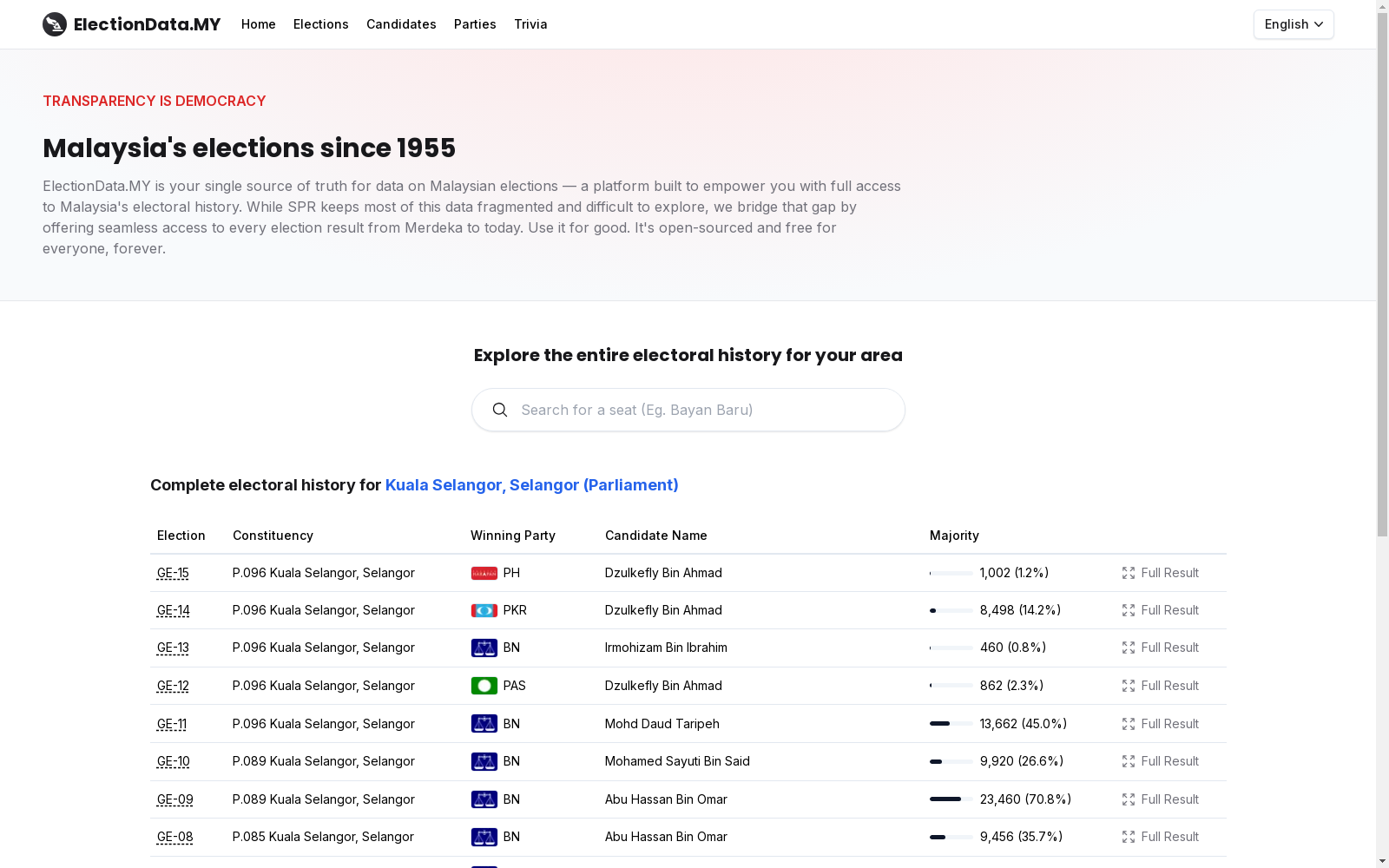Click expand icon for GE-15 full result

tap(1129, 573)
